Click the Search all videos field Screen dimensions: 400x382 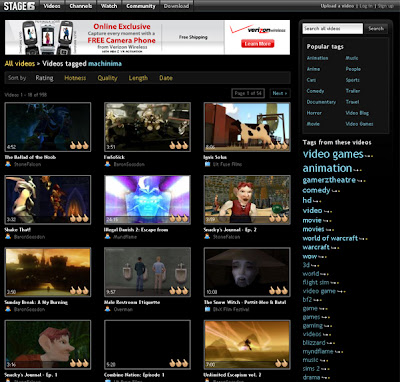pyautogui.click(x=333, y=29)
